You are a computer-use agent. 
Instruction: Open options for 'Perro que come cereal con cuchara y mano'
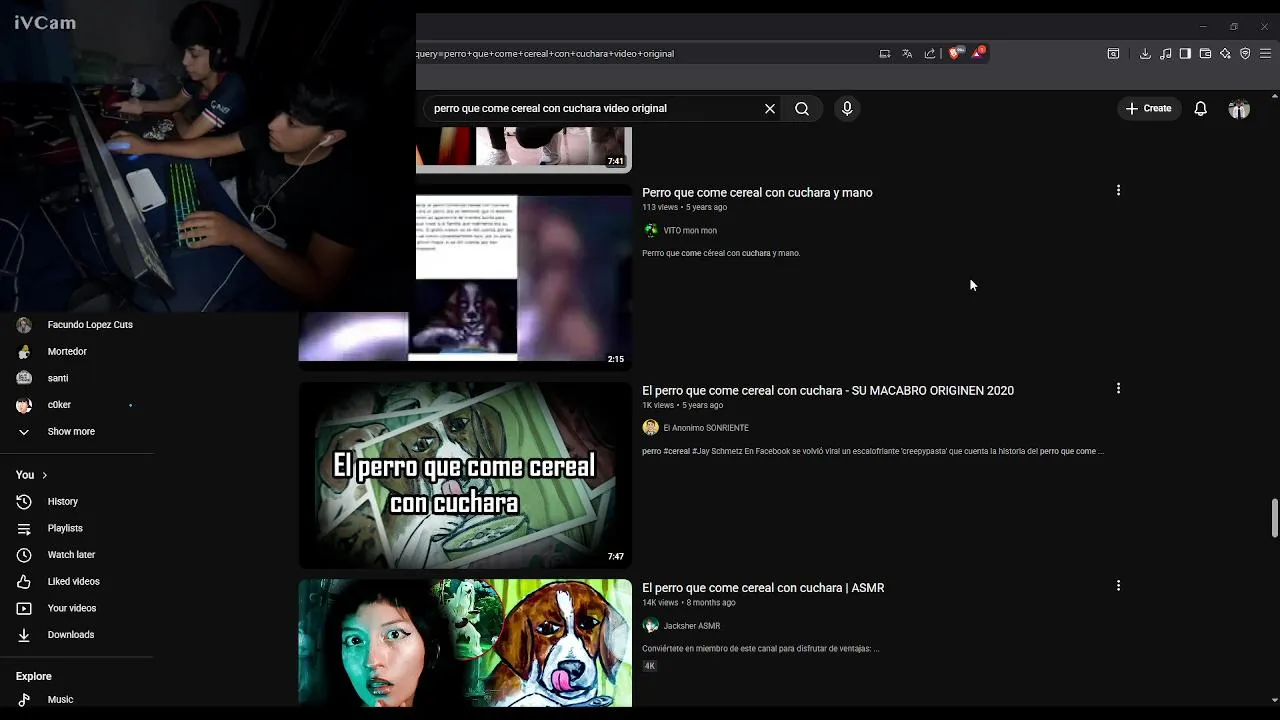(1118, 190)
